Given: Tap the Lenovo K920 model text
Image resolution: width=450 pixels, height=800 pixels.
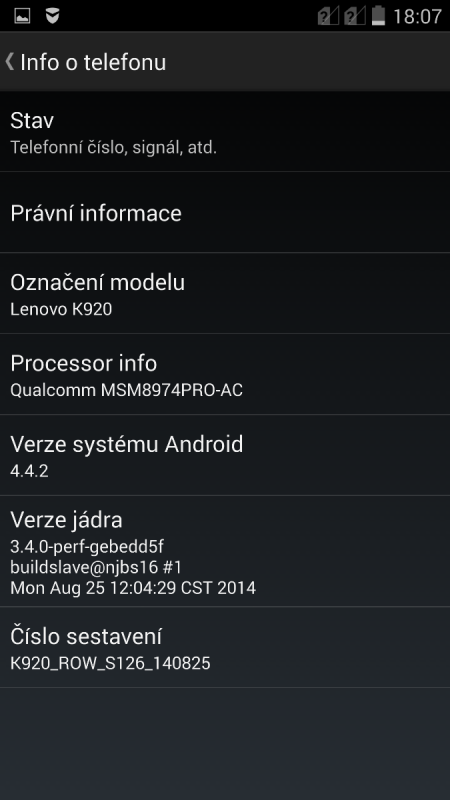Looking at the screenshot, I should 61,309.
